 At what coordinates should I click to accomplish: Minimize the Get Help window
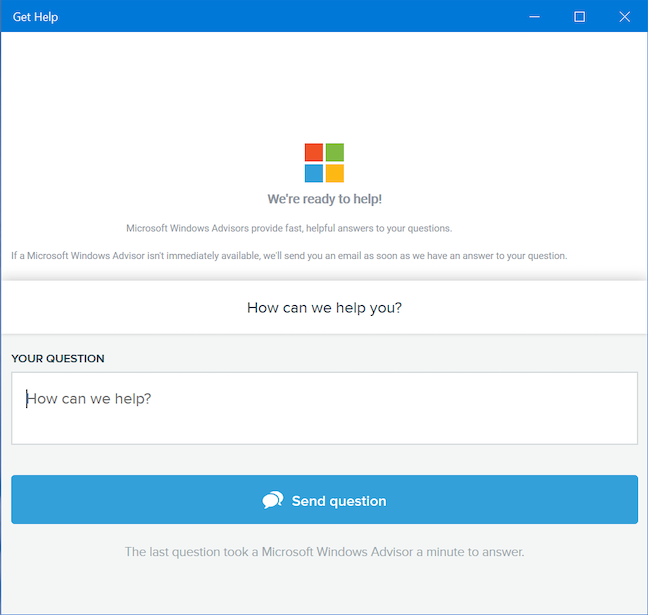point(534,17)
